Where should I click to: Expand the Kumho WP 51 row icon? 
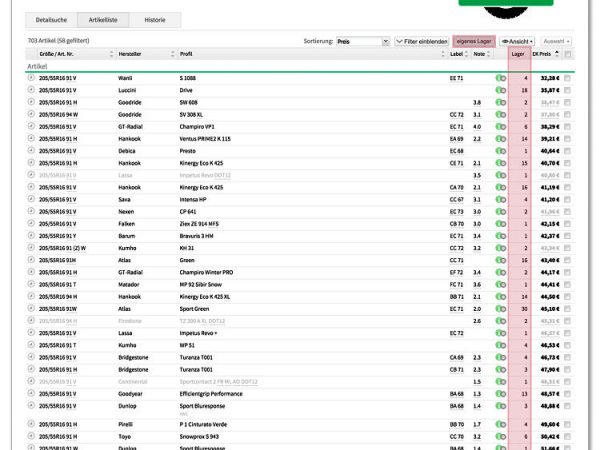(31, 345)
